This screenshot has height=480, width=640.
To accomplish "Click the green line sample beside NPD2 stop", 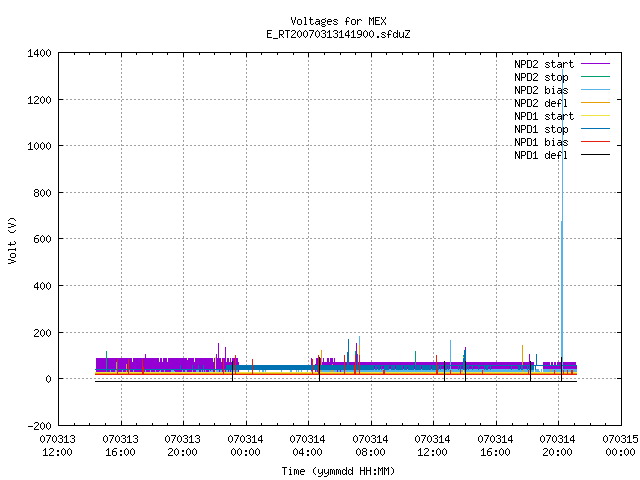I will 596,77.
